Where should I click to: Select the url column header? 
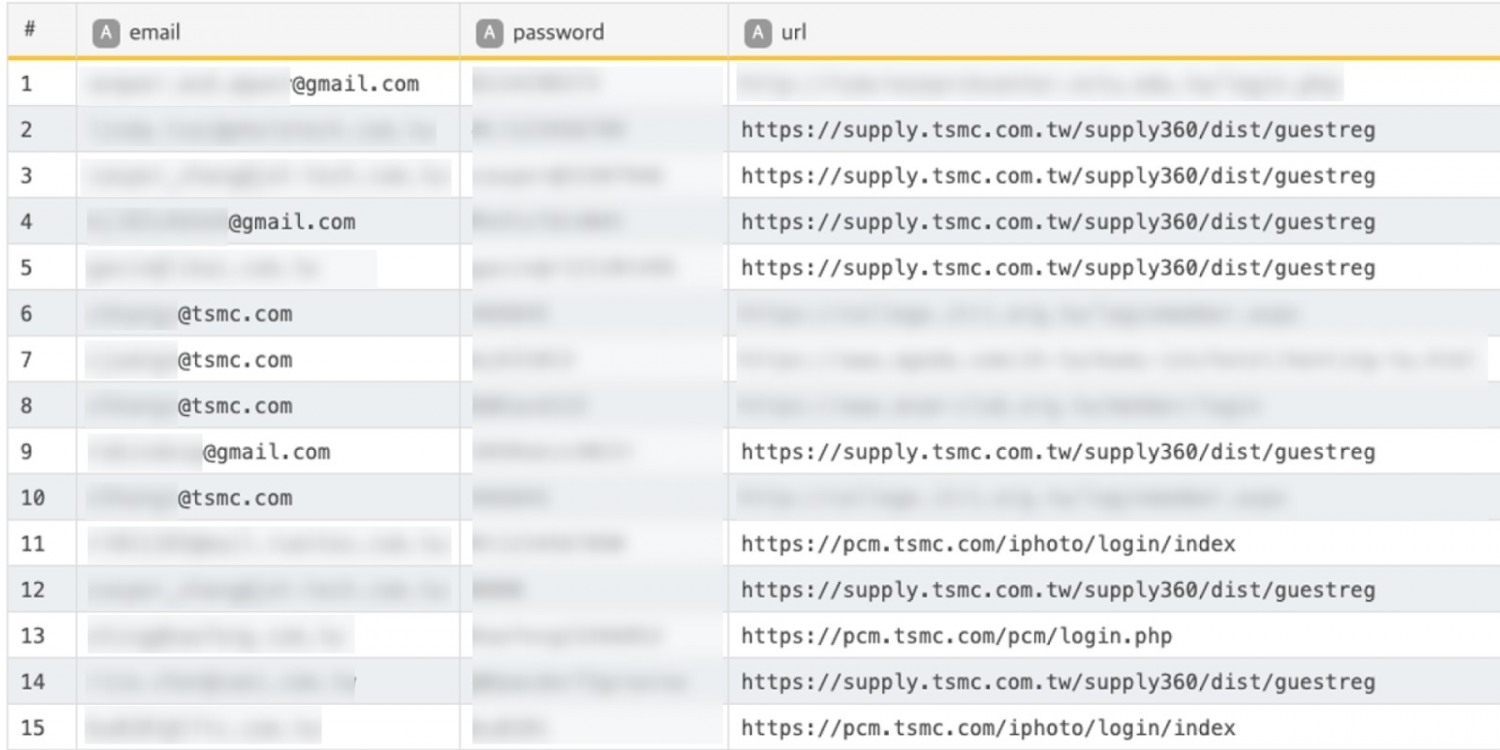[793, 33]
